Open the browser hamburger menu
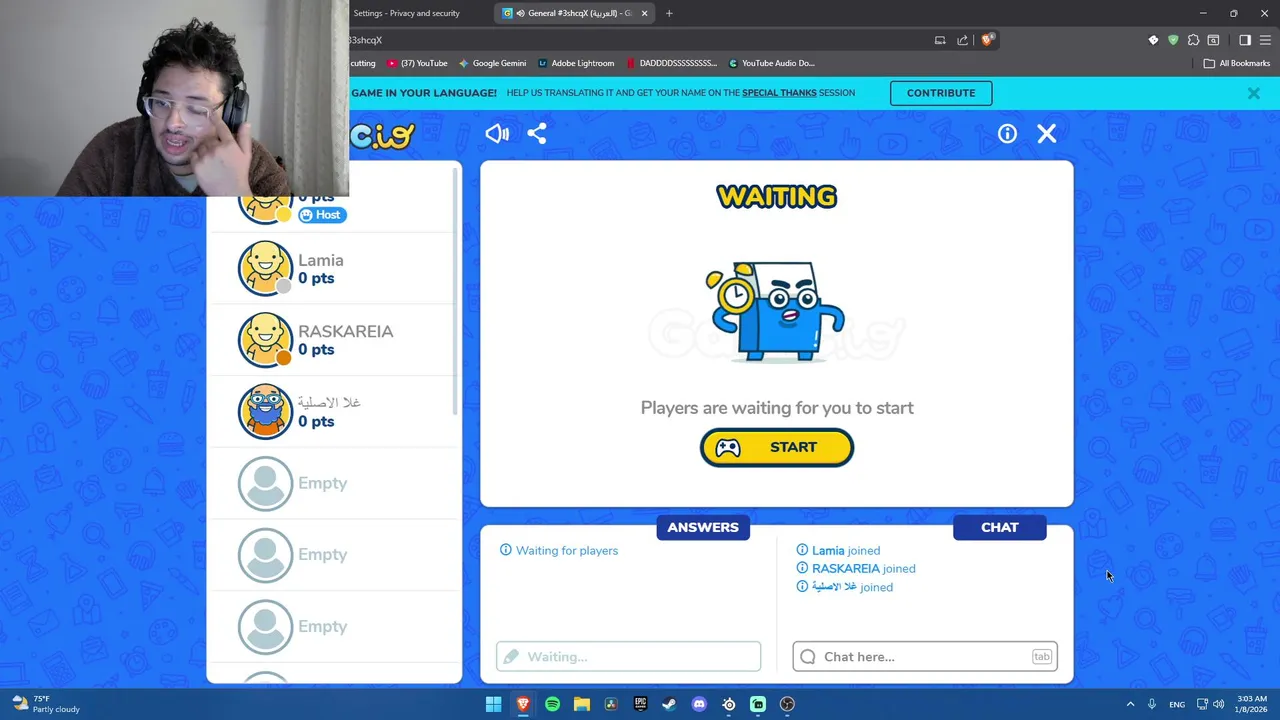1280x720 pixels. coord(1265,40)
